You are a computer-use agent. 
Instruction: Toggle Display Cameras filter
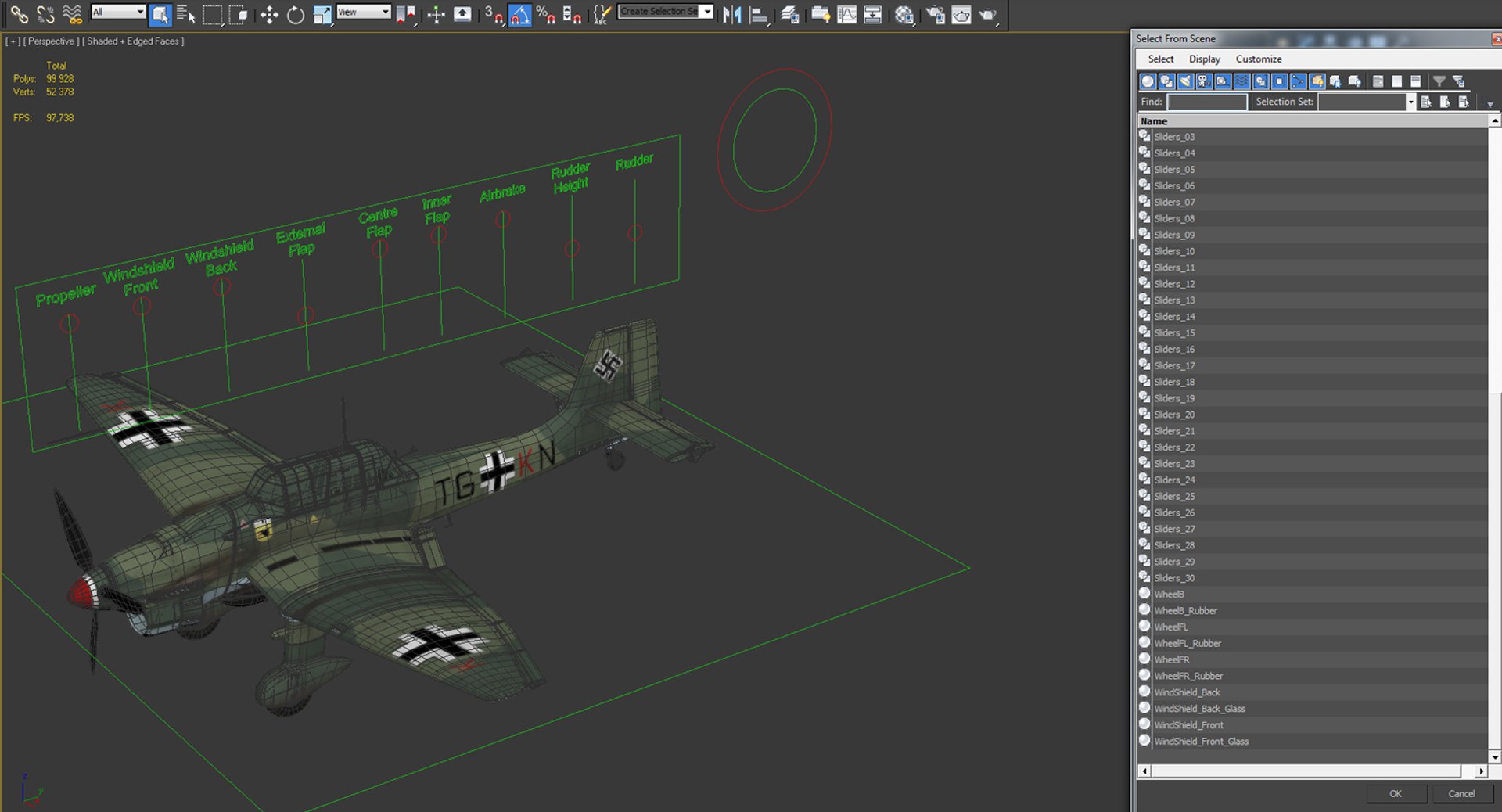tap(1204, 81)
